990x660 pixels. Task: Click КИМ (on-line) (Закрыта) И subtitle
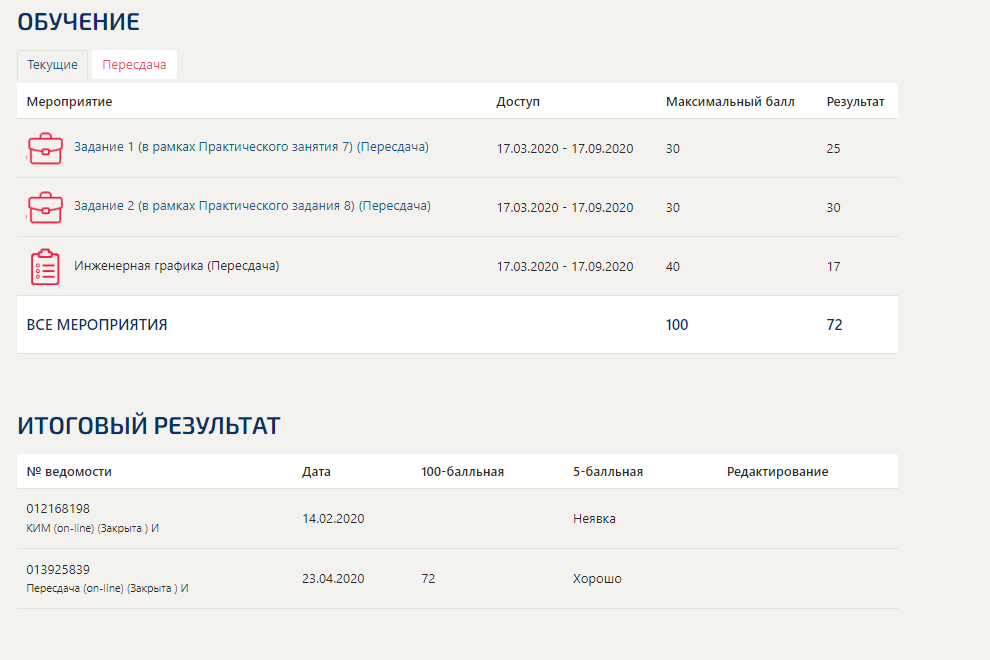tap(93, 528)
